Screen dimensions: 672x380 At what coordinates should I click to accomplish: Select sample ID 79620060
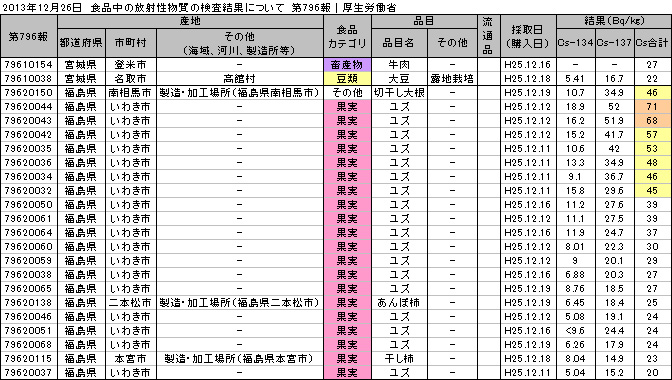click(28, 247)
